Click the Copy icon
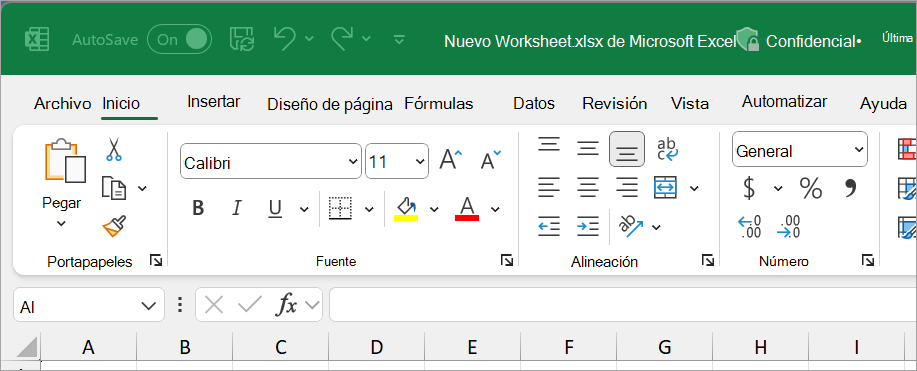Screen dimensions: 917x371 (113, 188)
